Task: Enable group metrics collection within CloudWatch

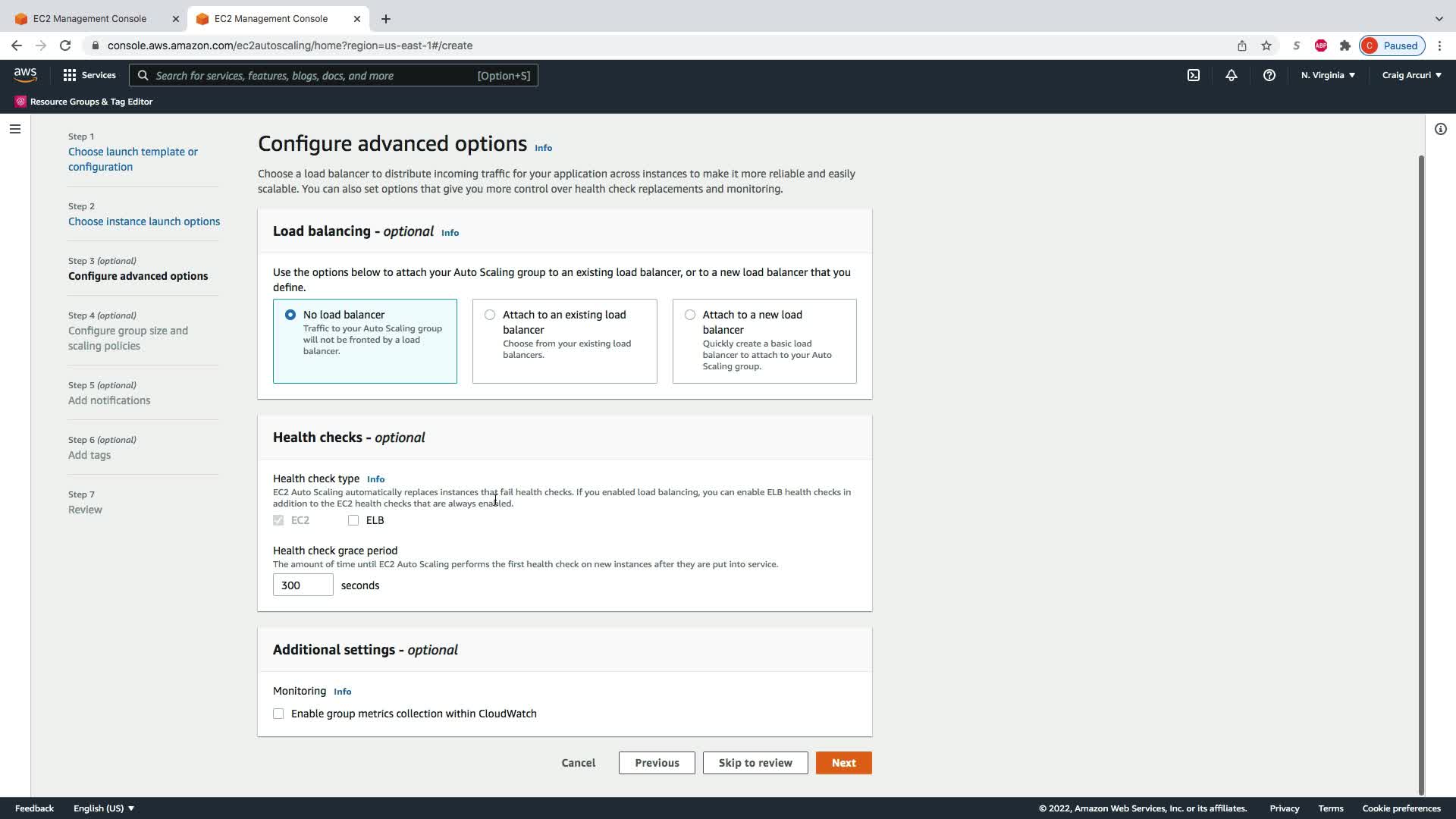Action: coord(278,714)
